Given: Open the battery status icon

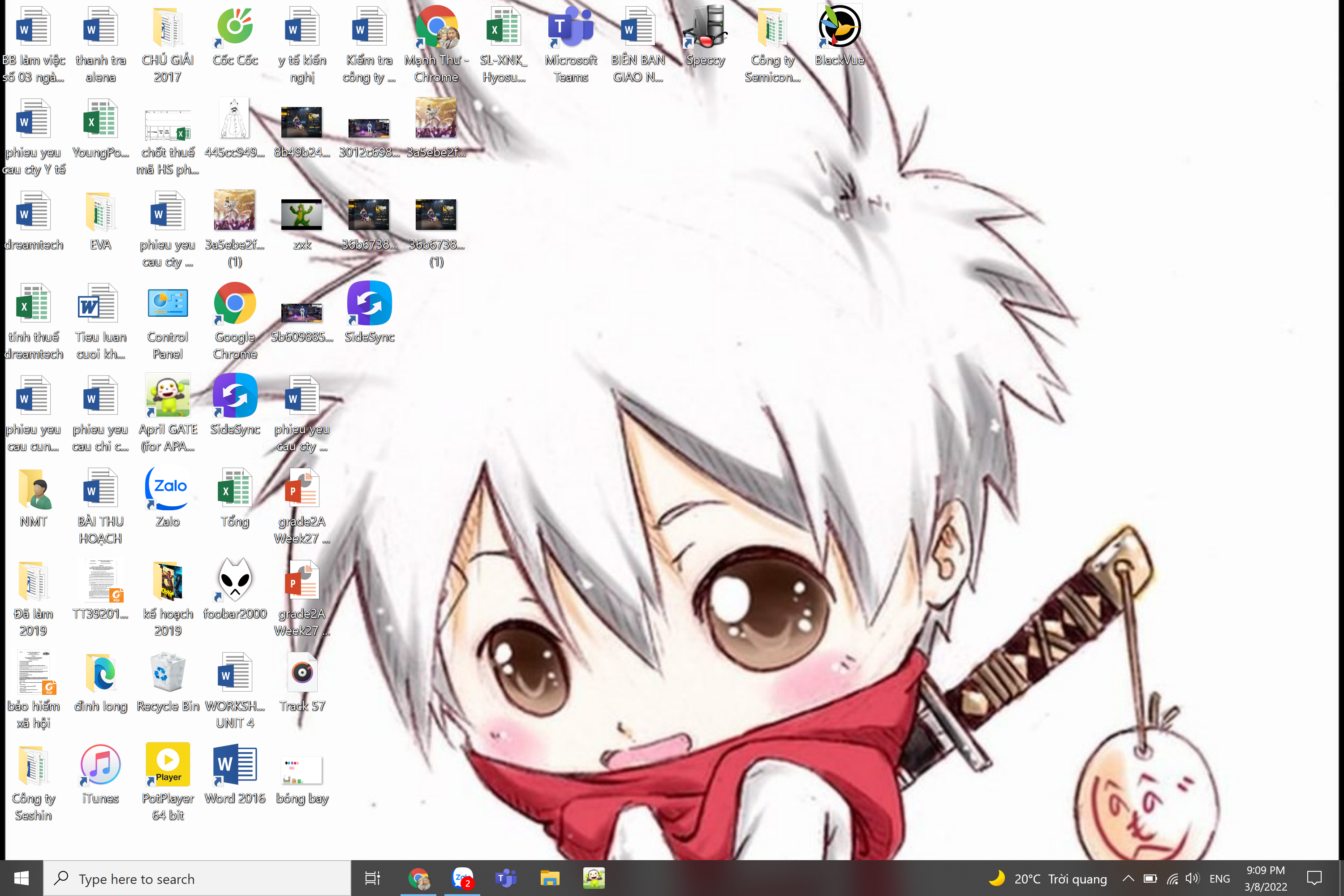Looking at the screenshot, I should (x=1150, y=878).
